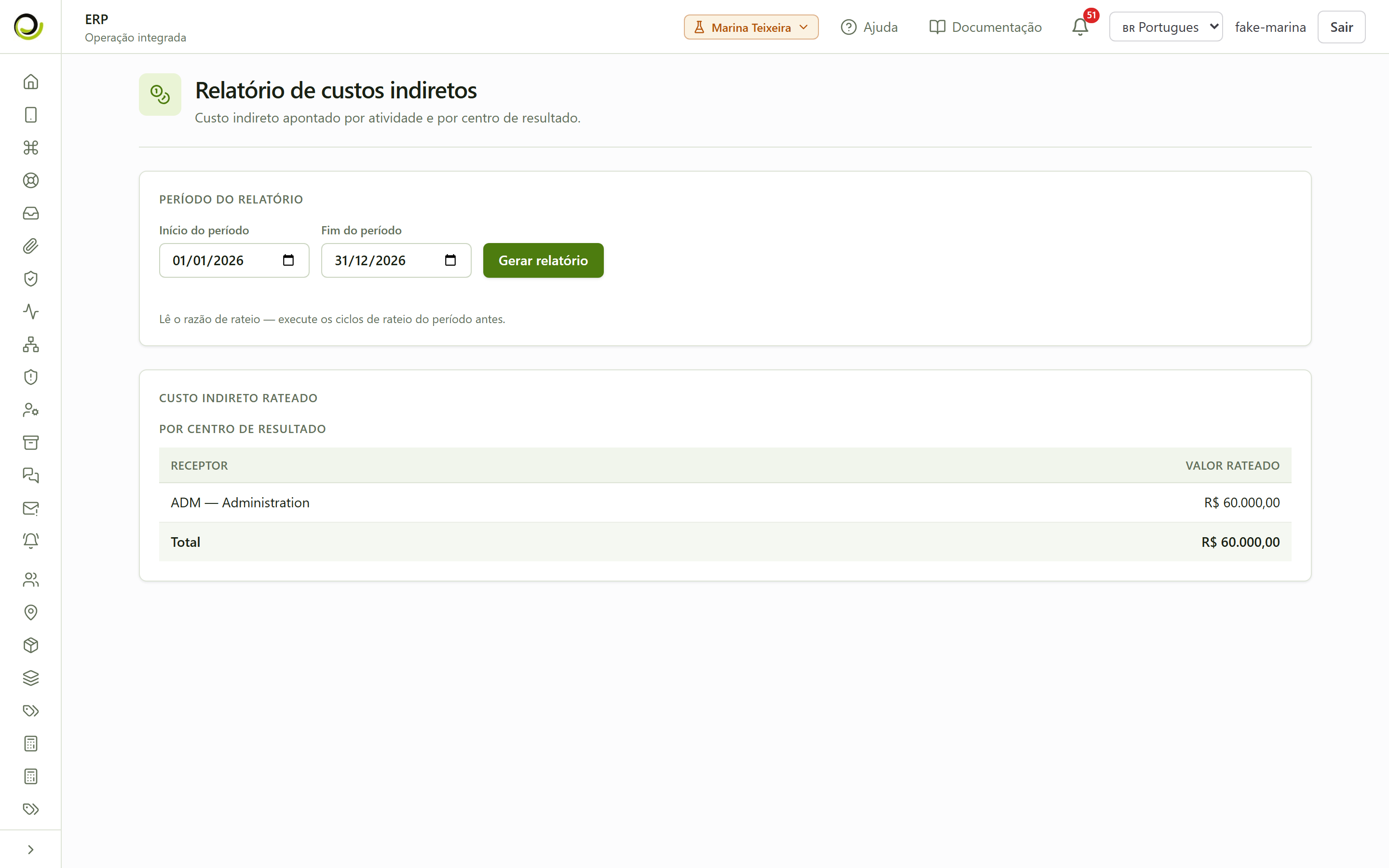
Task: Click the Total row label
Action: point(185,542)
